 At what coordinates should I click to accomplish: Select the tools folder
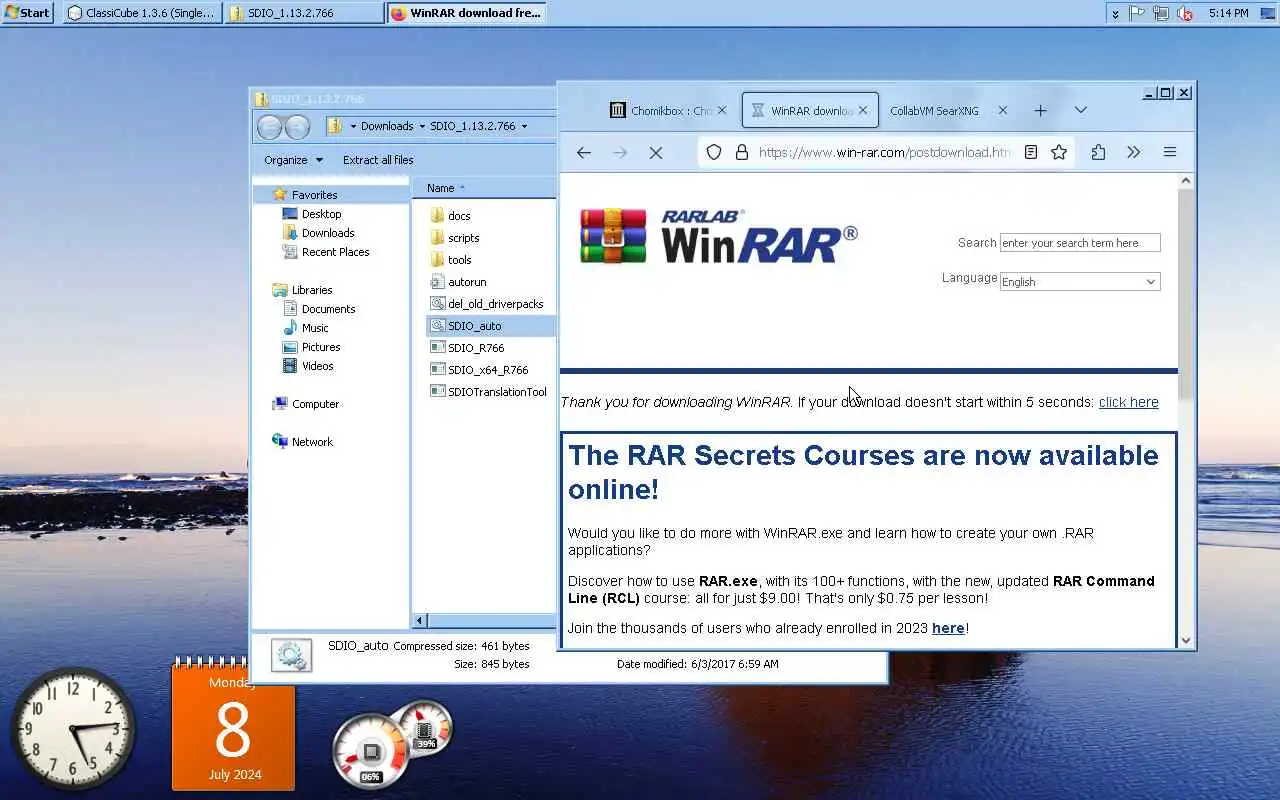click(459, 260)
